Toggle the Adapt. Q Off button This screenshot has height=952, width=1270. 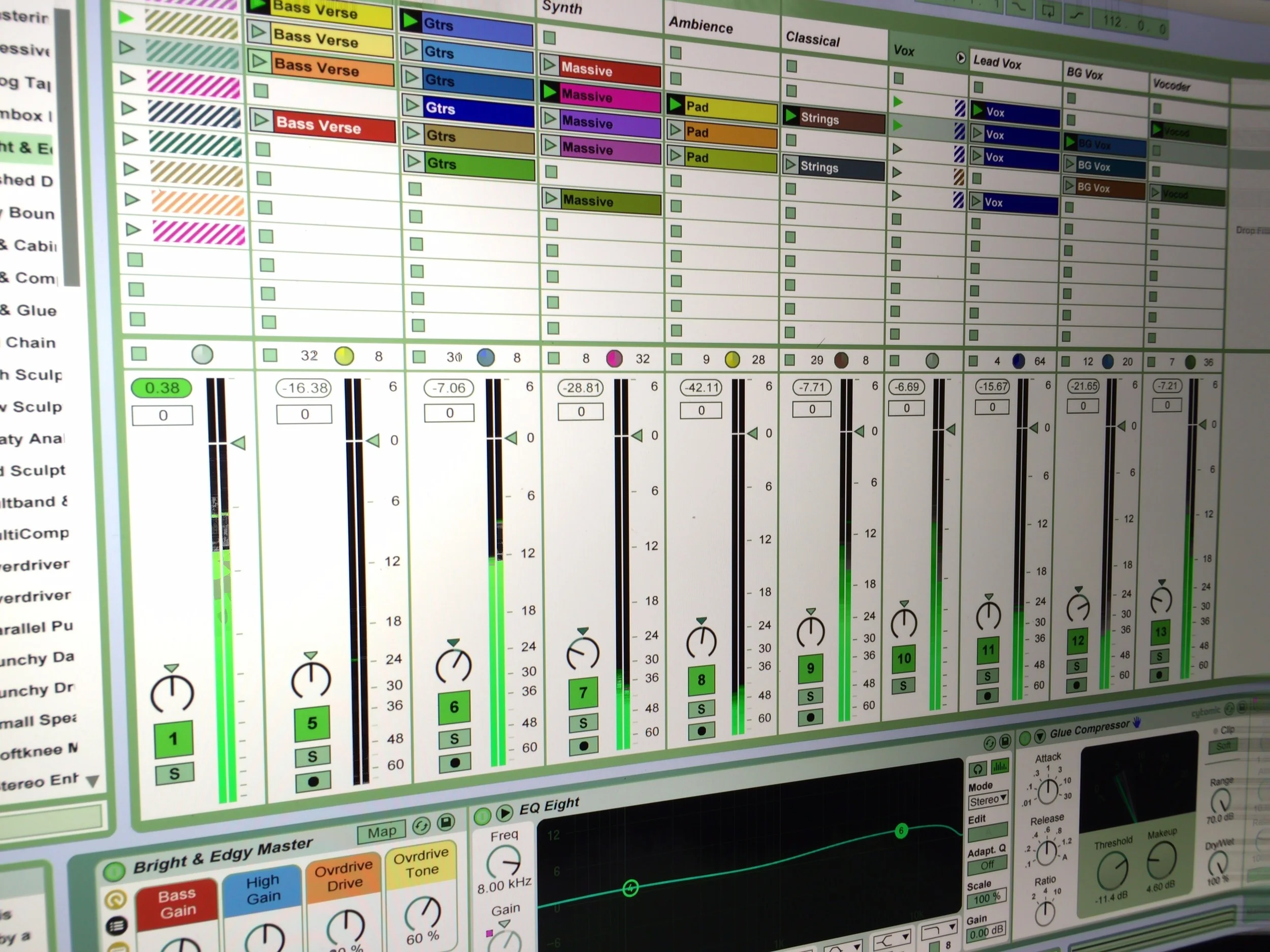(x=987, y=865)
